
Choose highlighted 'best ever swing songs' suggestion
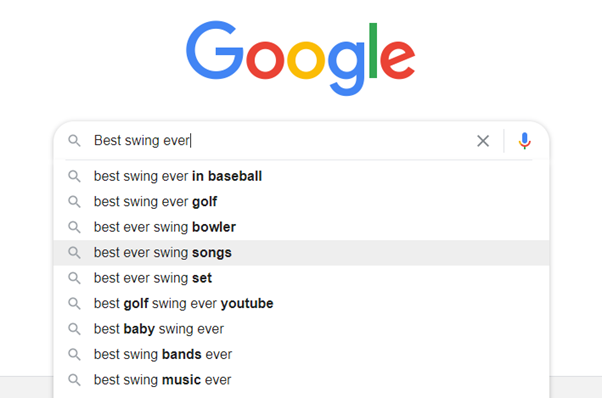click(x=301, y=253)
